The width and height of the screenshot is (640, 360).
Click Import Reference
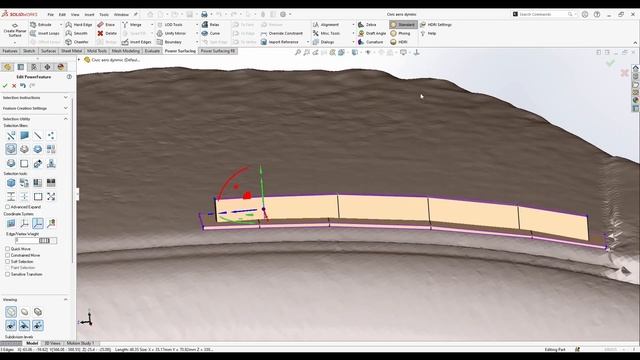click(280, 42)
